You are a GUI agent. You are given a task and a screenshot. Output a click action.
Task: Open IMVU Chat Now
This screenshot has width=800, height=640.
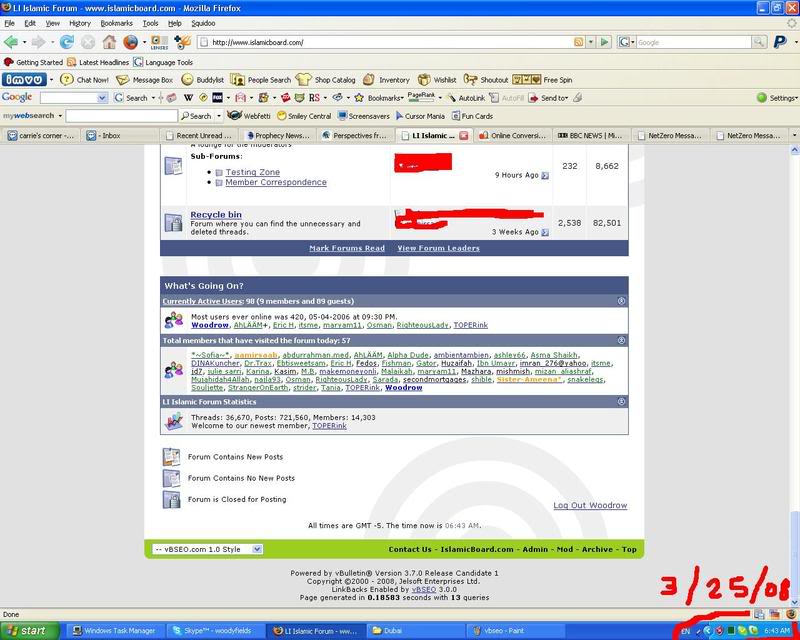[85, 80]
